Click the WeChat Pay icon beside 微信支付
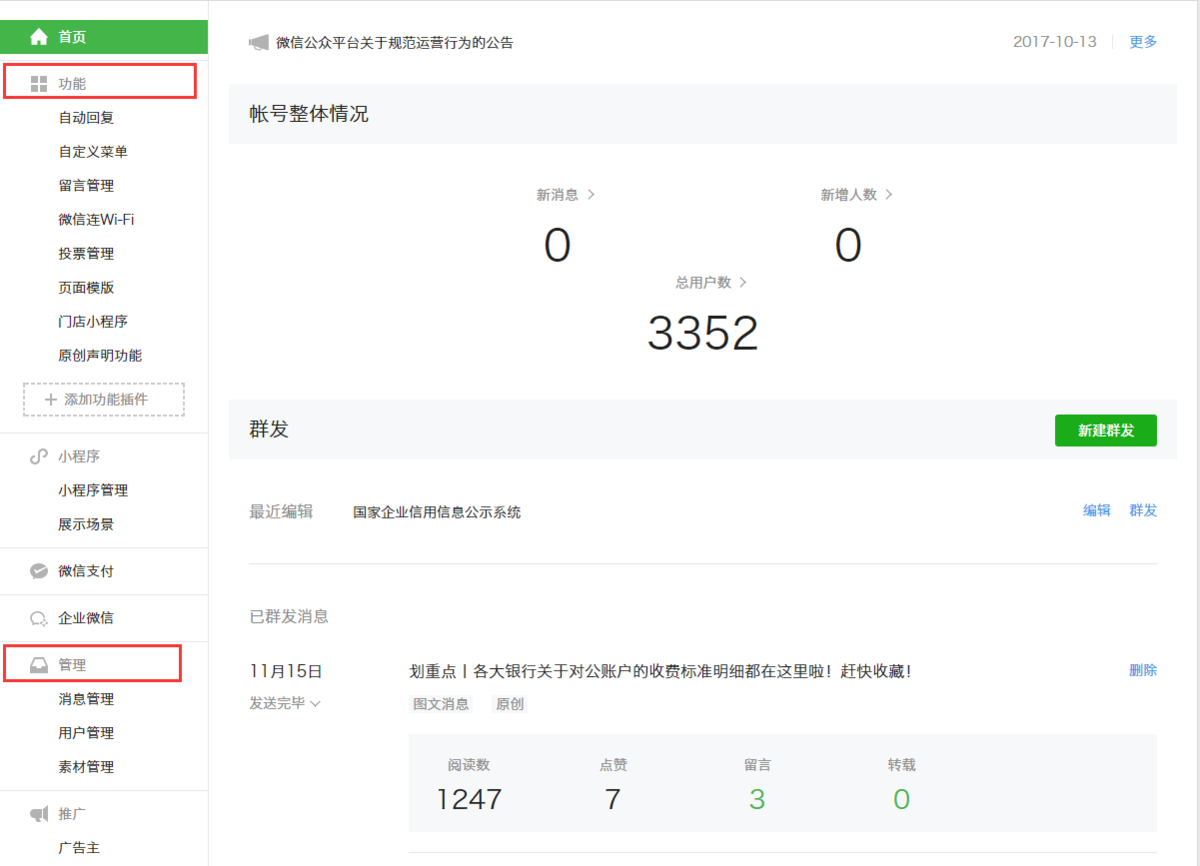Screen dimensions: 1200x866 click(39, 571)
